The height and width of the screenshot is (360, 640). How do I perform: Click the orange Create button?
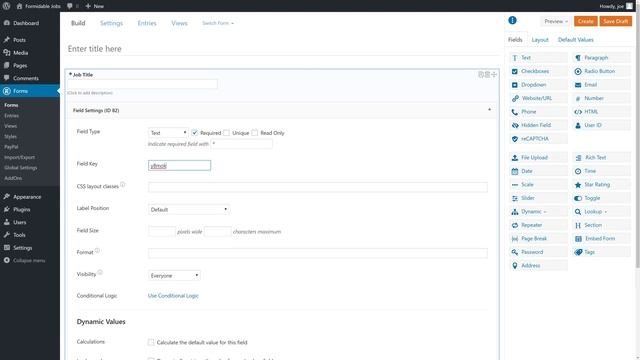(x=586, y=21)
